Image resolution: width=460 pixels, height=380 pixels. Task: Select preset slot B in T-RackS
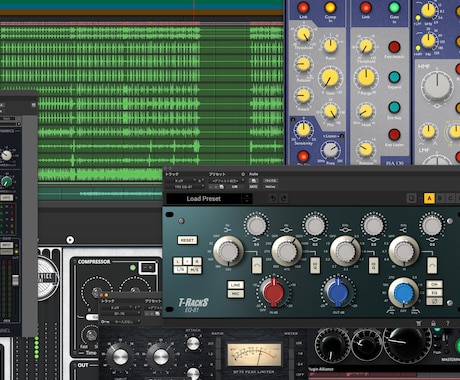[440, 198]
